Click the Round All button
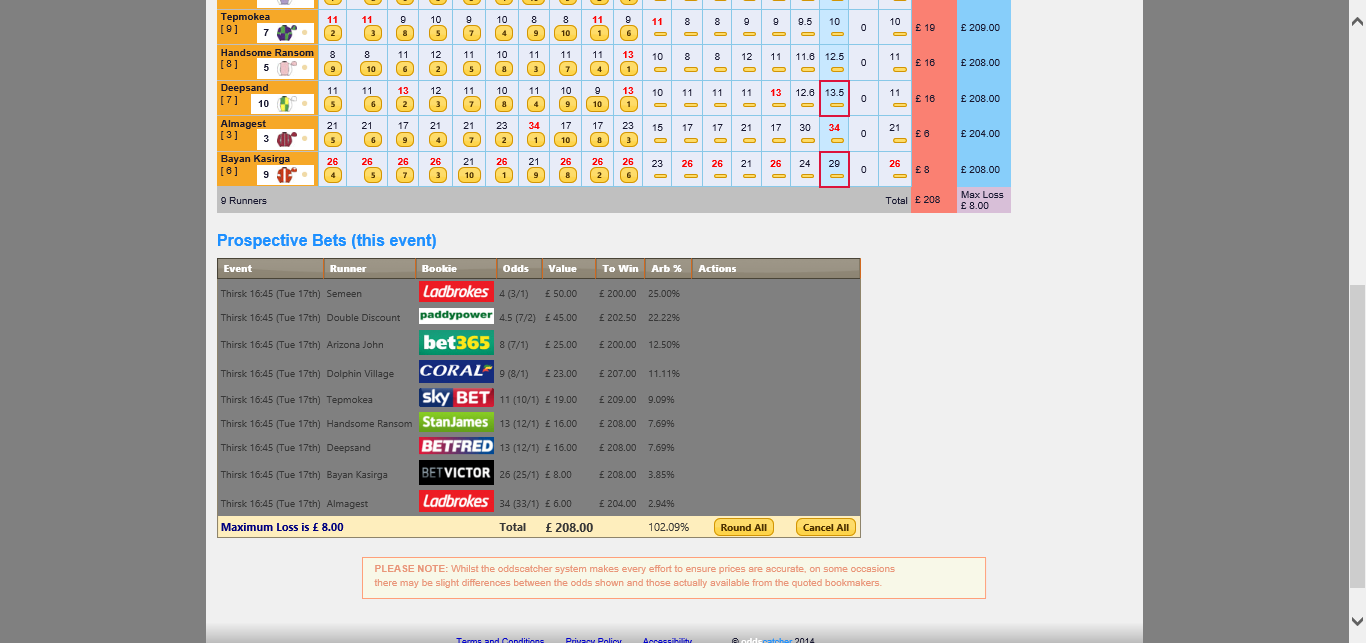 743,527
